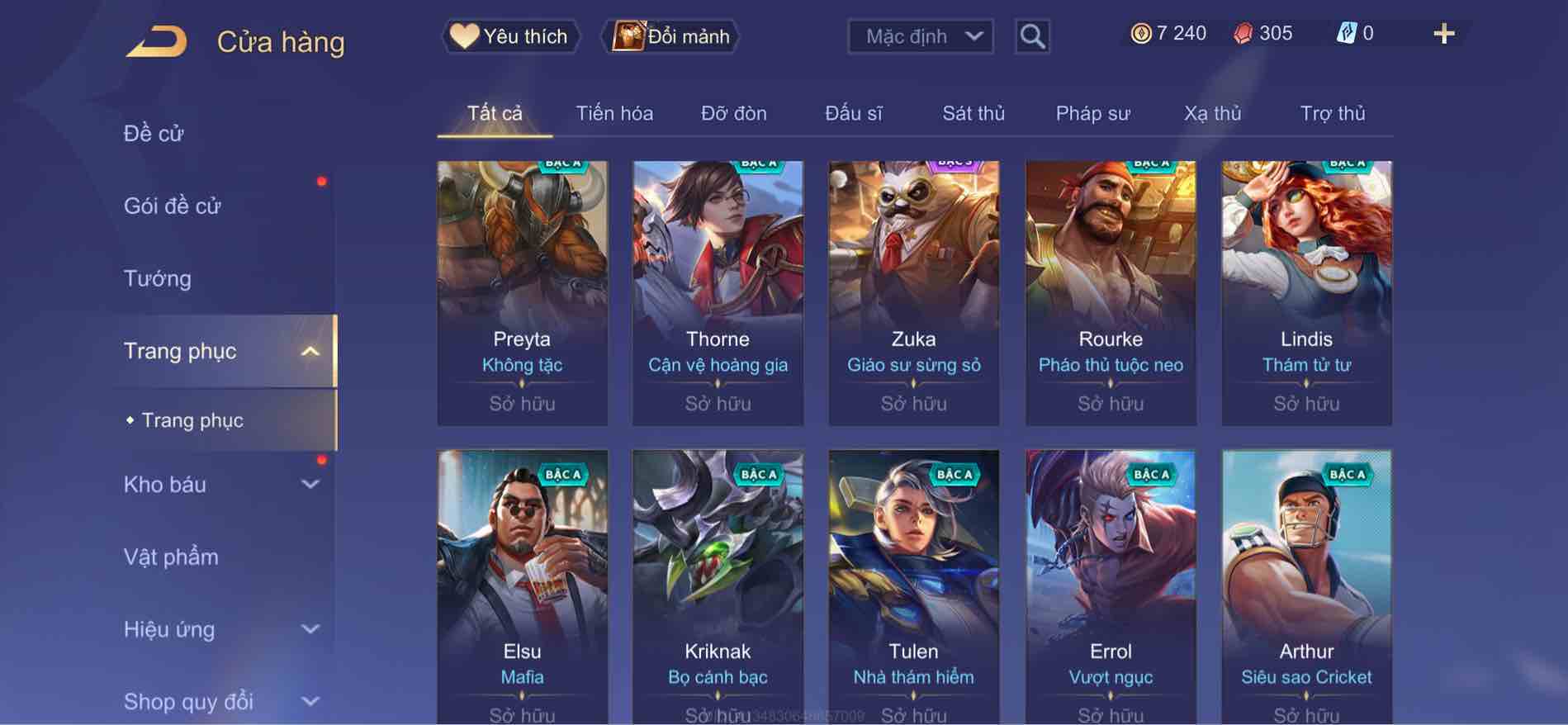Expand the Kho báu sidebar section
This screenshot has height=725, width=1568.
click(x=310, y=484)
